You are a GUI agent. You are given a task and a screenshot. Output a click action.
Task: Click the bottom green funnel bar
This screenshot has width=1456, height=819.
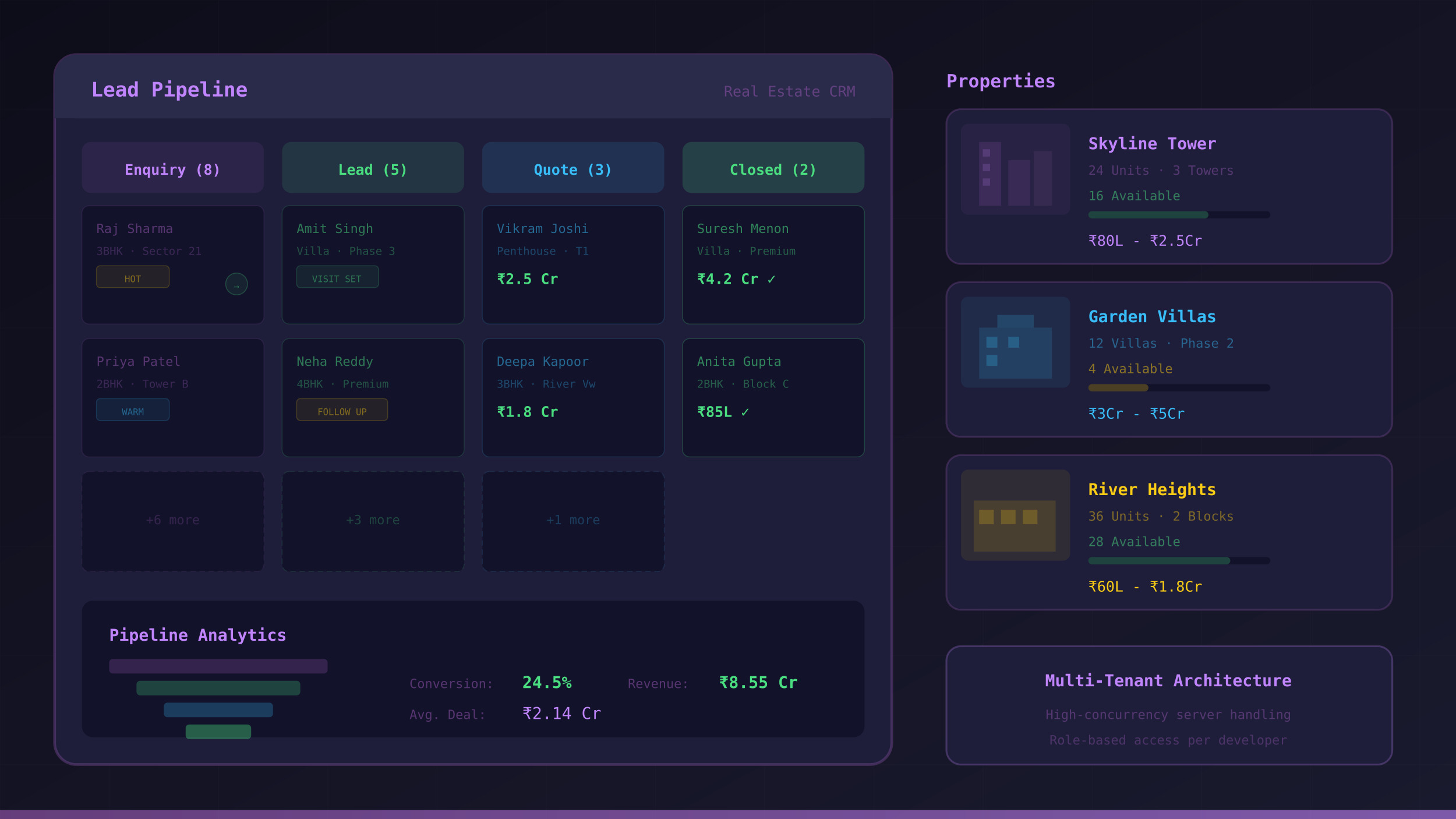click(x=218, y=732)
